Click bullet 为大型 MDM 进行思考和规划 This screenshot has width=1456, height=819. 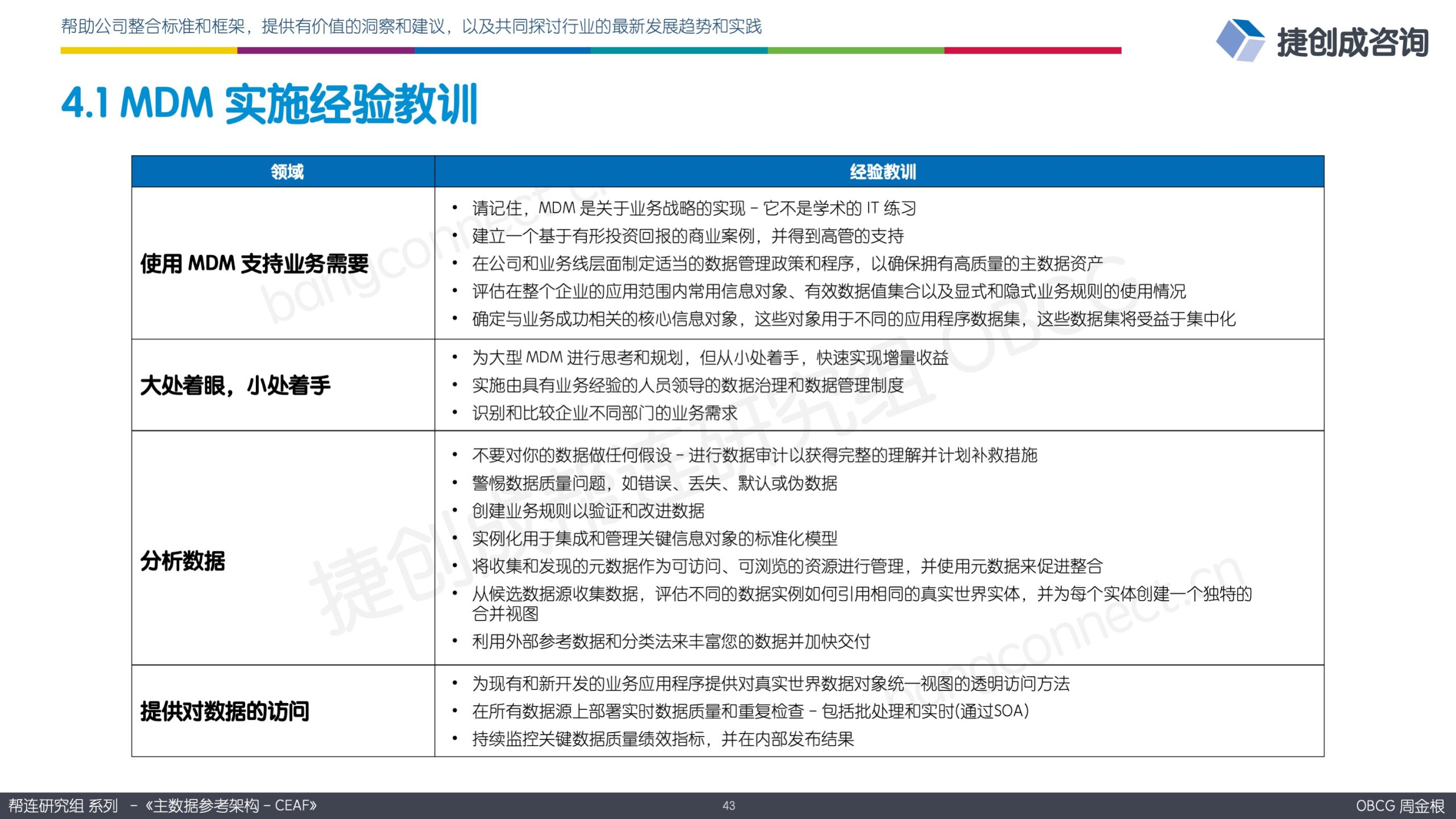[x=710, y=358]
